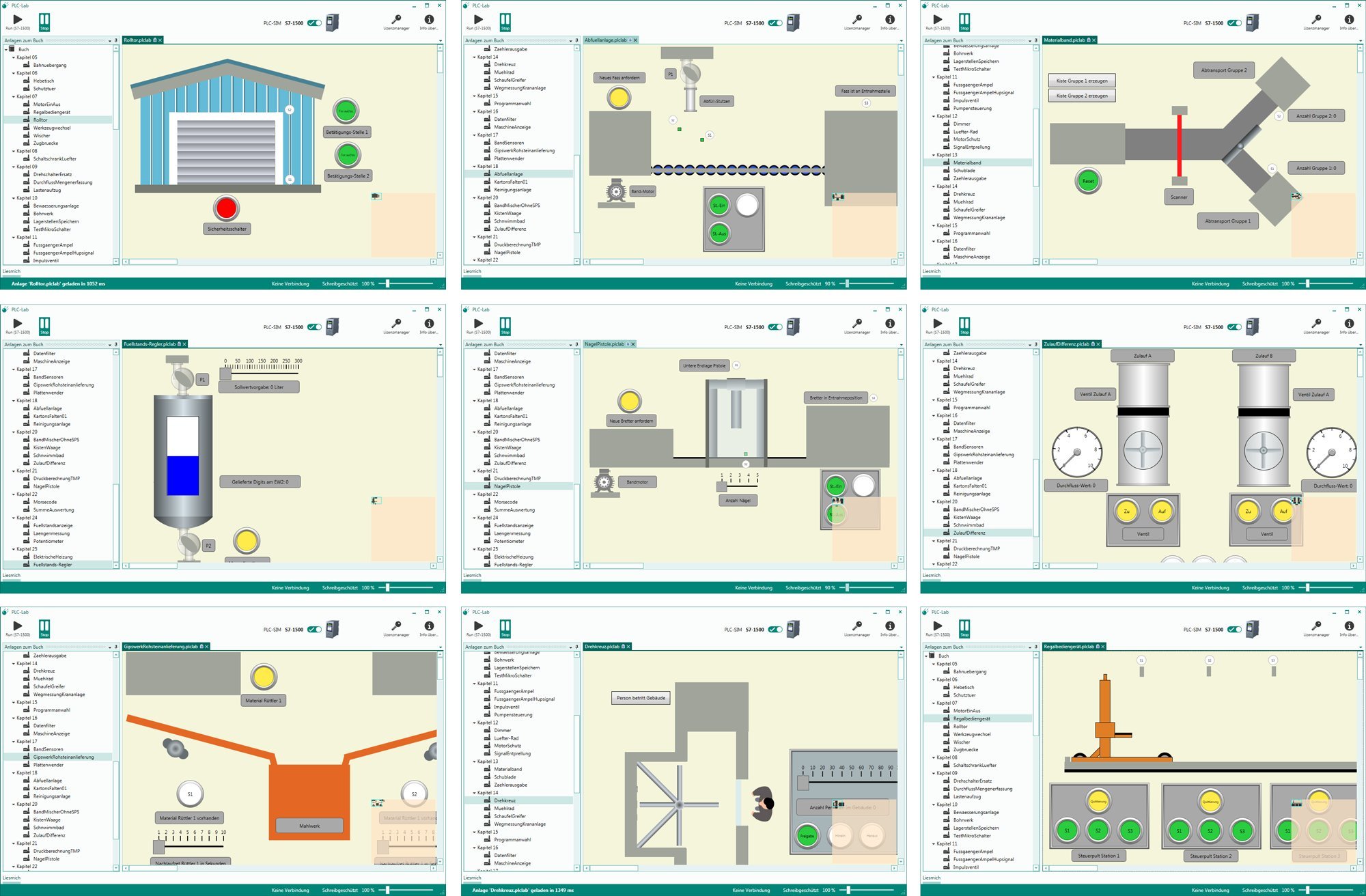Toggle PLC-SIM switch in the NagelPistole window
Screen dimensions: 1366x896
775,327
